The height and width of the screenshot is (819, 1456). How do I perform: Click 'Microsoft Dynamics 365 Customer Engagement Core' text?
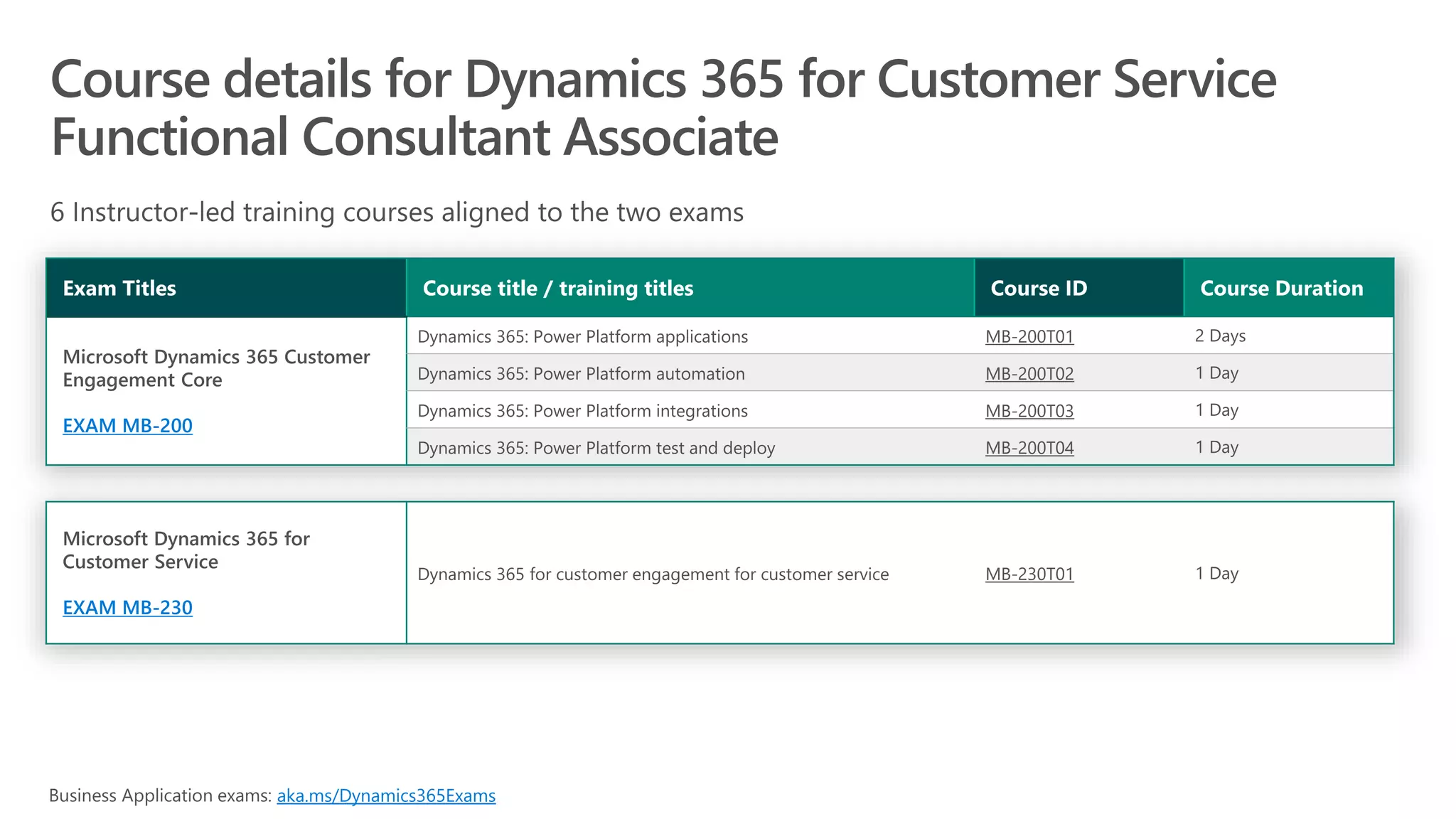click(x=216, y=368)
